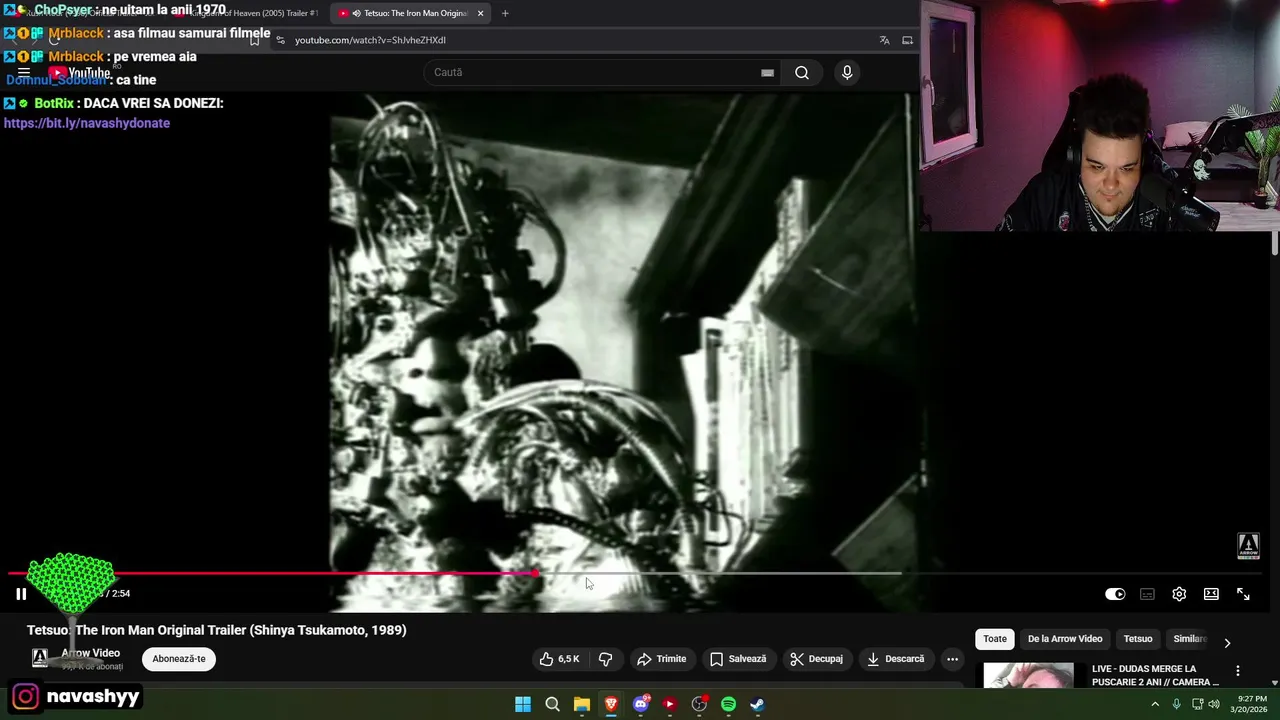Click the magnifier search button
The image size is (1280, 720).
[802, 72]
